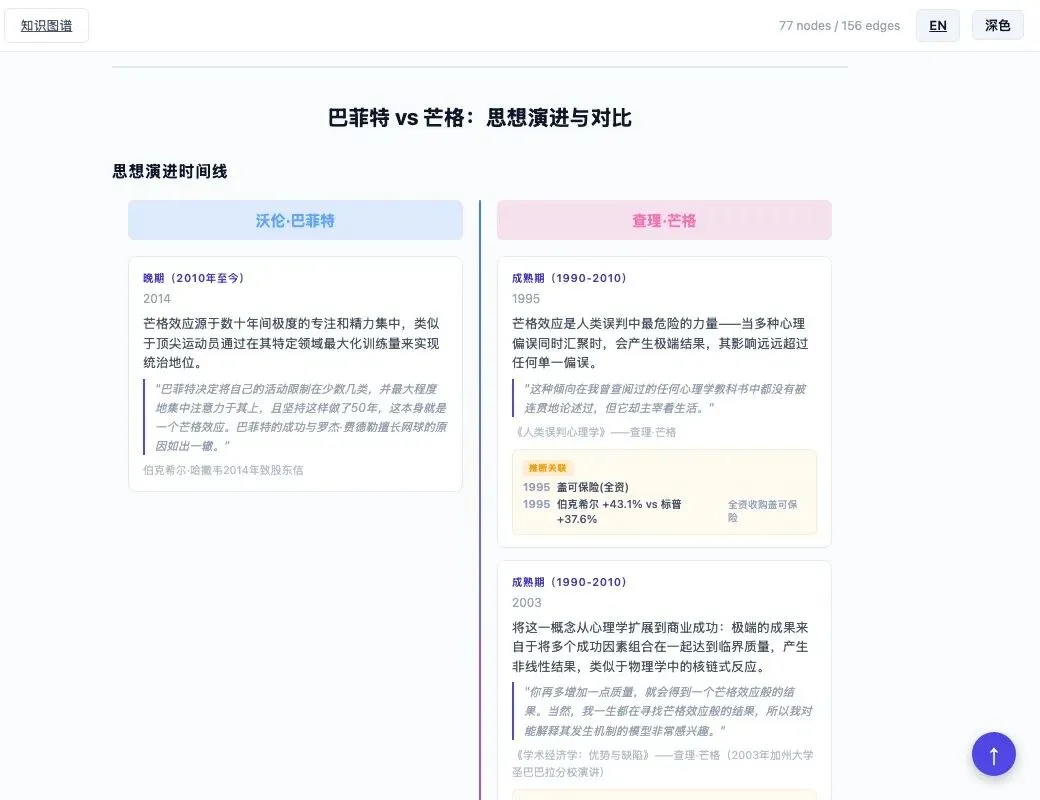Click the paragraph beginning 将这一概念从心理学扩展

(x=661, y=647)
